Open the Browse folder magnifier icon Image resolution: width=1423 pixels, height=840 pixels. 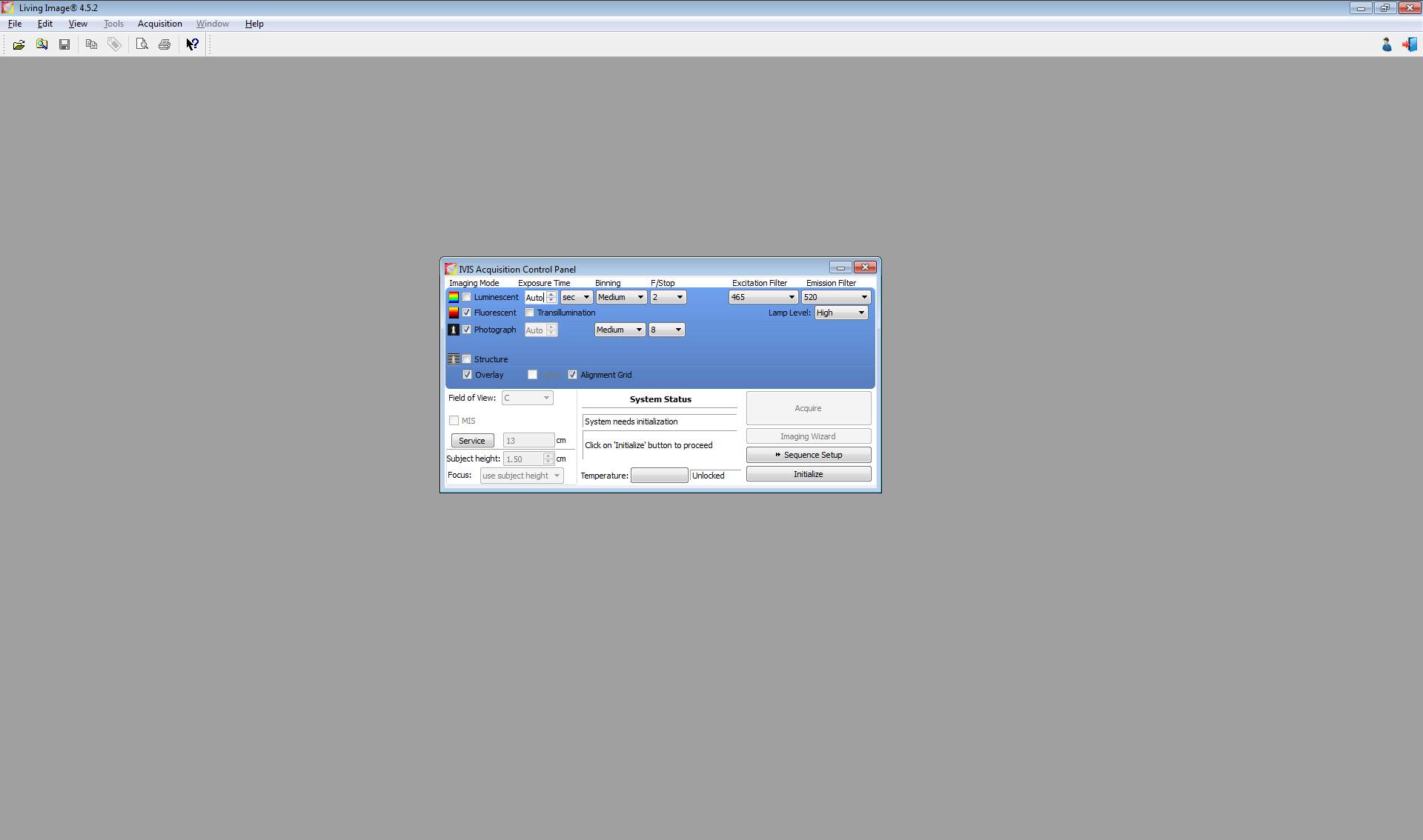coord(42,44)
